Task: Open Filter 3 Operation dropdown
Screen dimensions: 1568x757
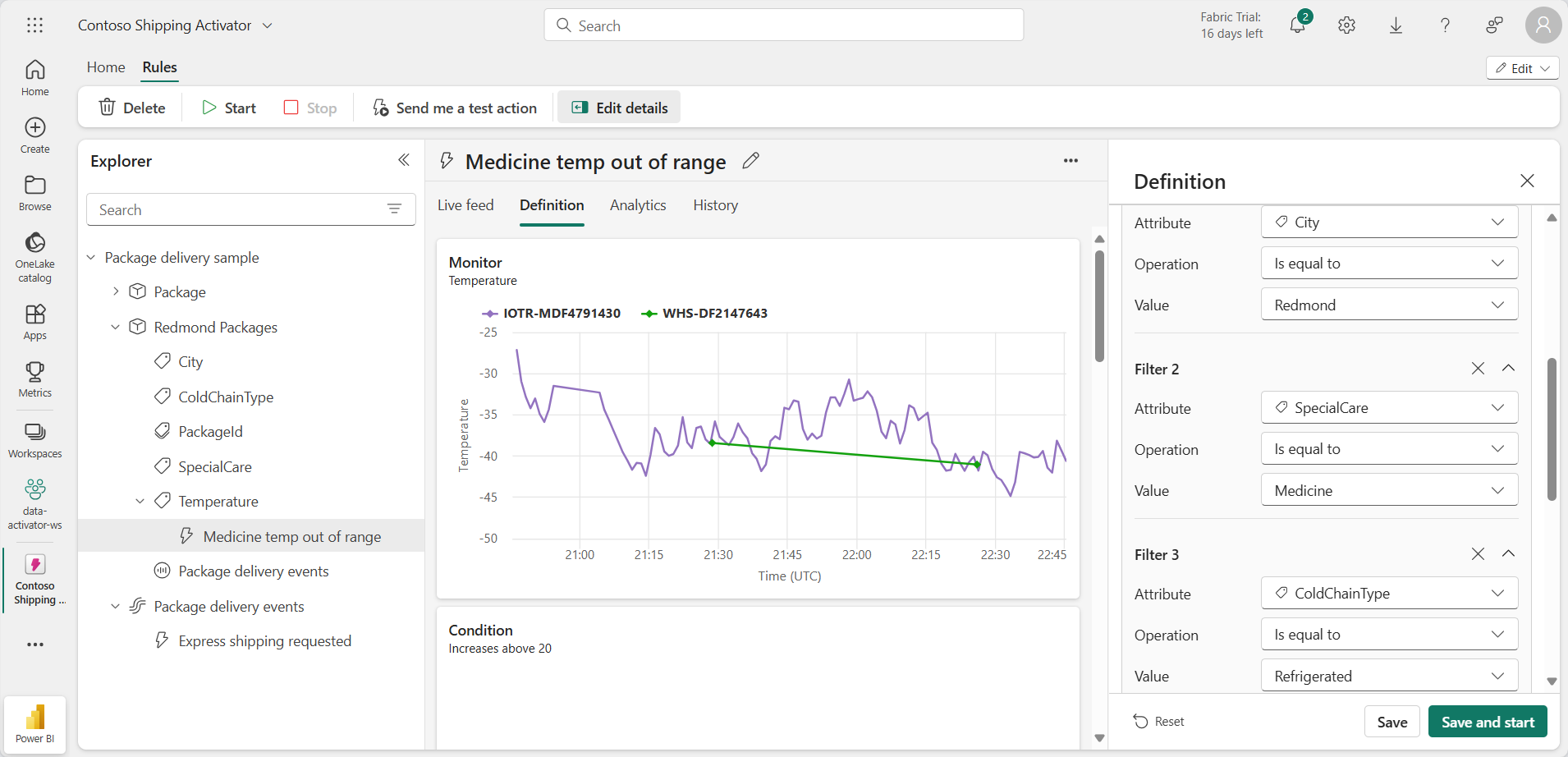Action: click(x=1389, y=634)
